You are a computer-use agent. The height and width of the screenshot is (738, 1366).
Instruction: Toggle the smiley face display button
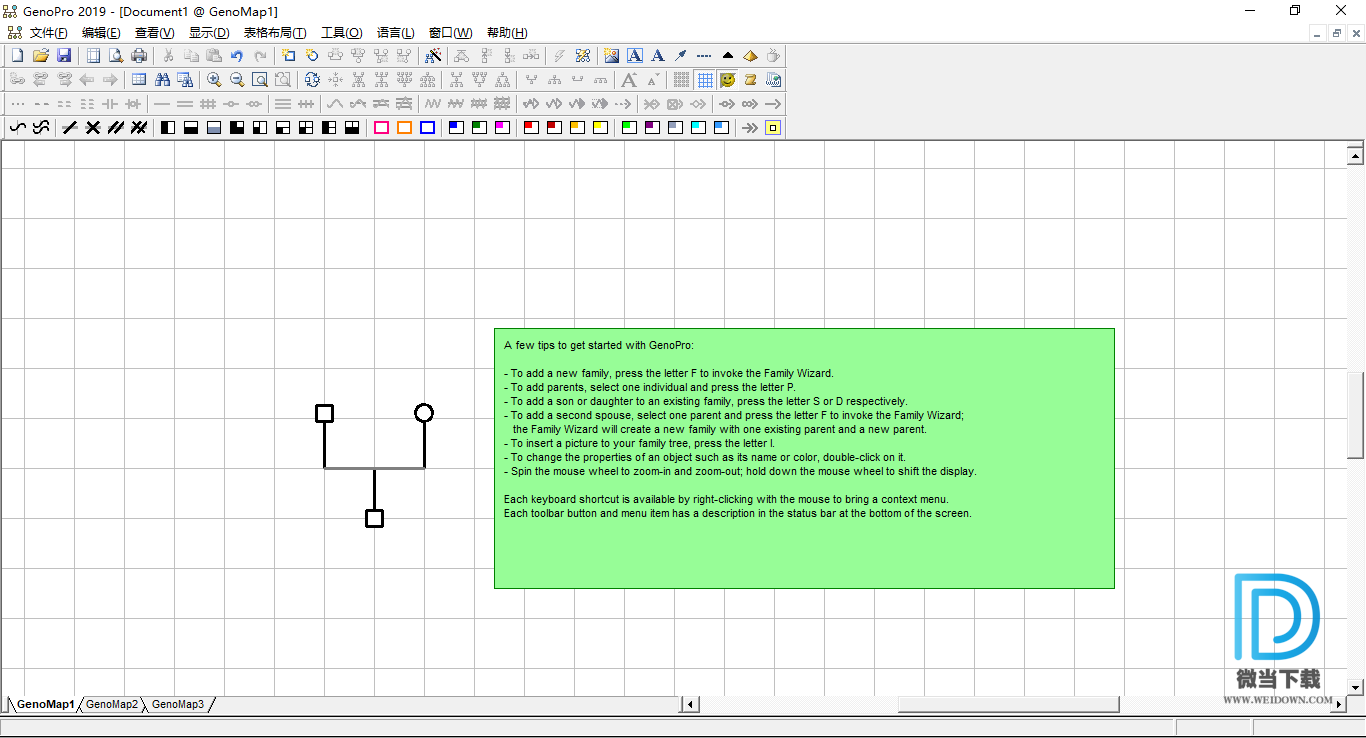click(x=728, y=80)
